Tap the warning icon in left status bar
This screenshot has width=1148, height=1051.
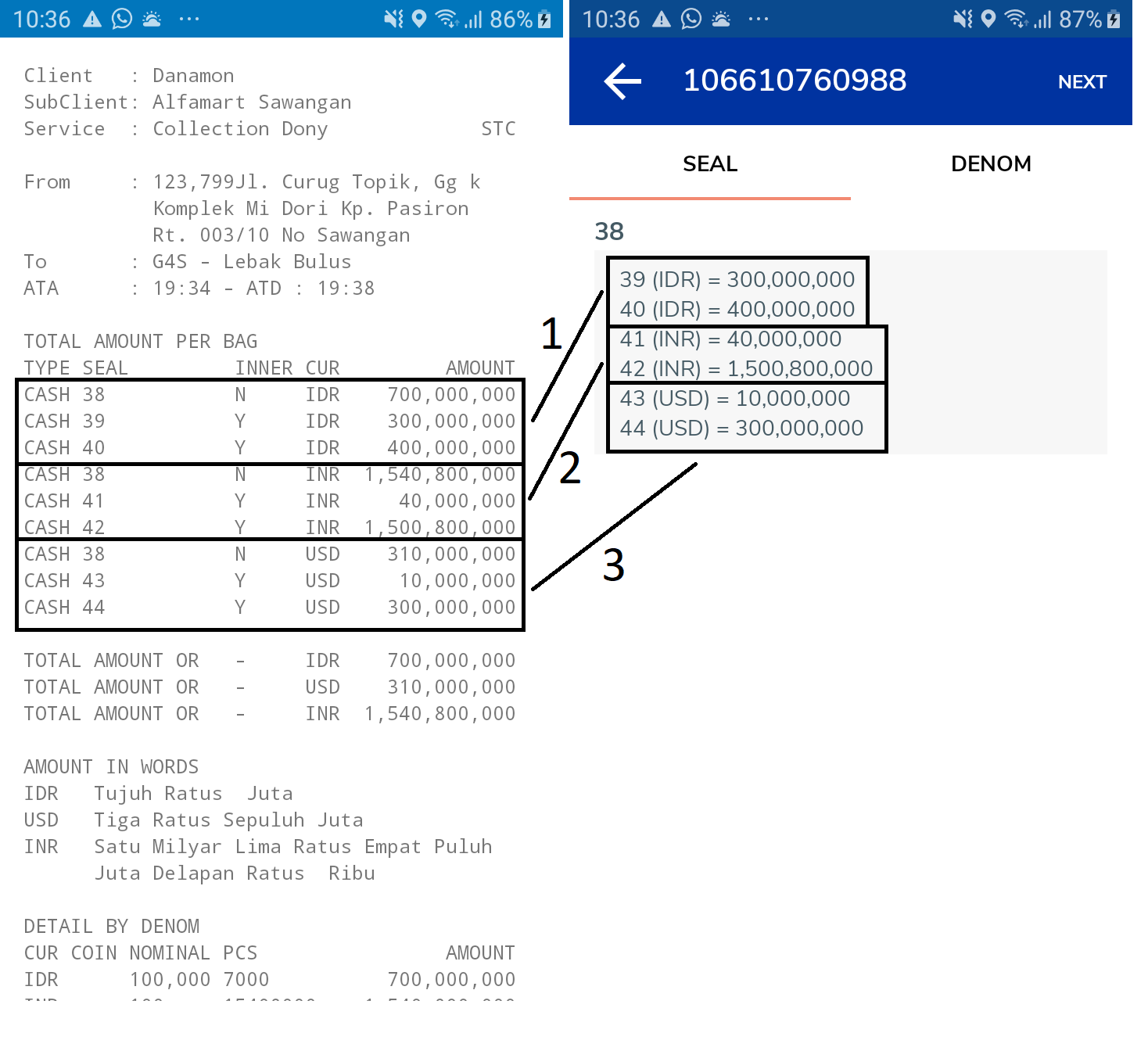[92, 19]
